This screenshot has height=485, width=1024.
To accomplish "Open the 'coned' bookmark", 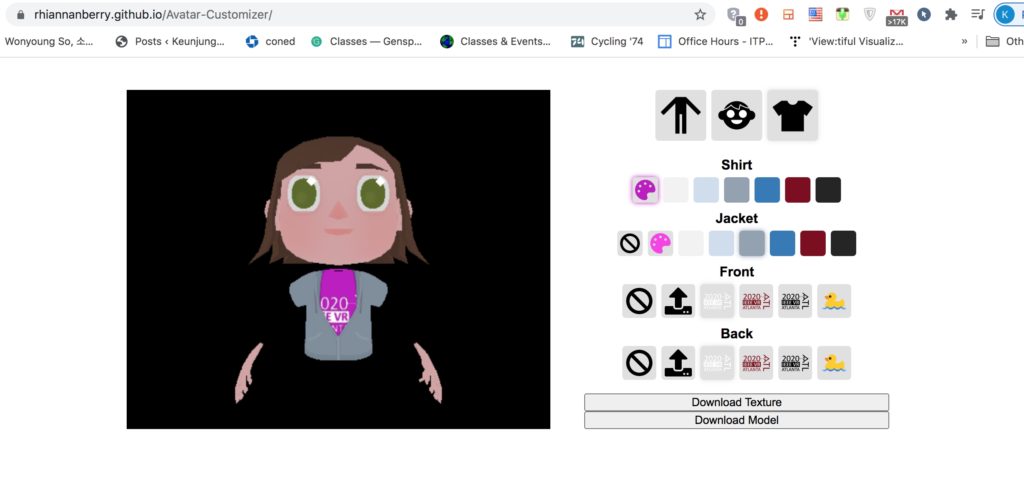I will pos(270,41).
